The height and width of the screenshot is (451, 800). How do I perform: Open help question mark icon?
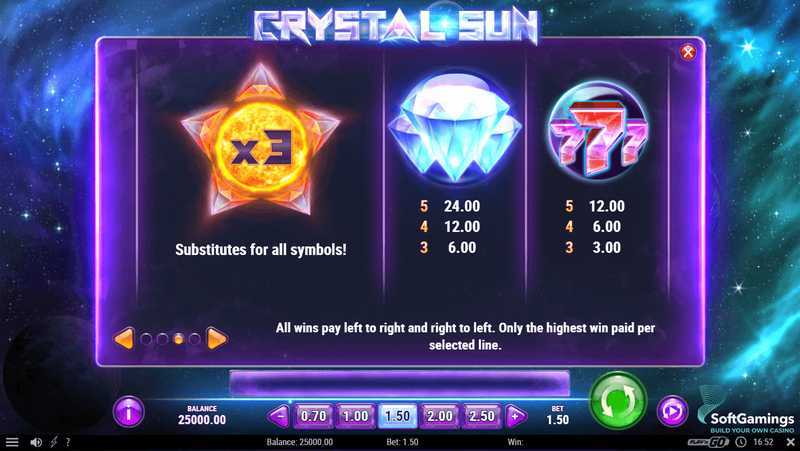click(68, 442)
